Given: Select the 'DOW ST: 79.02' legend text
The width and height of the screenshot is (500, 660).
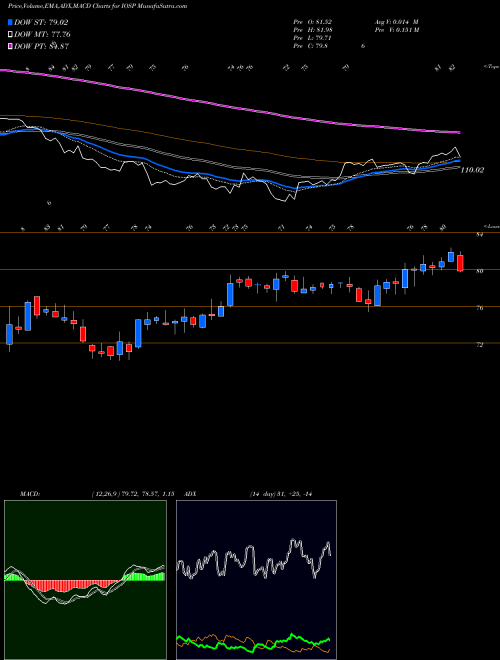Looking at the screenshot, I should pyautogui.click(x=41, y=22).
